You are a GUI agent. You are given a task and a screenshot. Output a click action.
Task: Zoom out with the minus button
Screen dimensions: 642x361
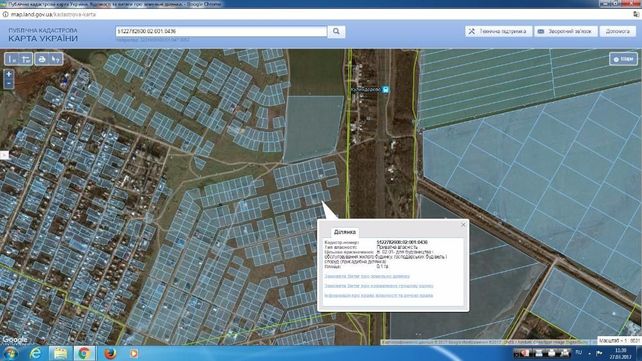[9, 84]
